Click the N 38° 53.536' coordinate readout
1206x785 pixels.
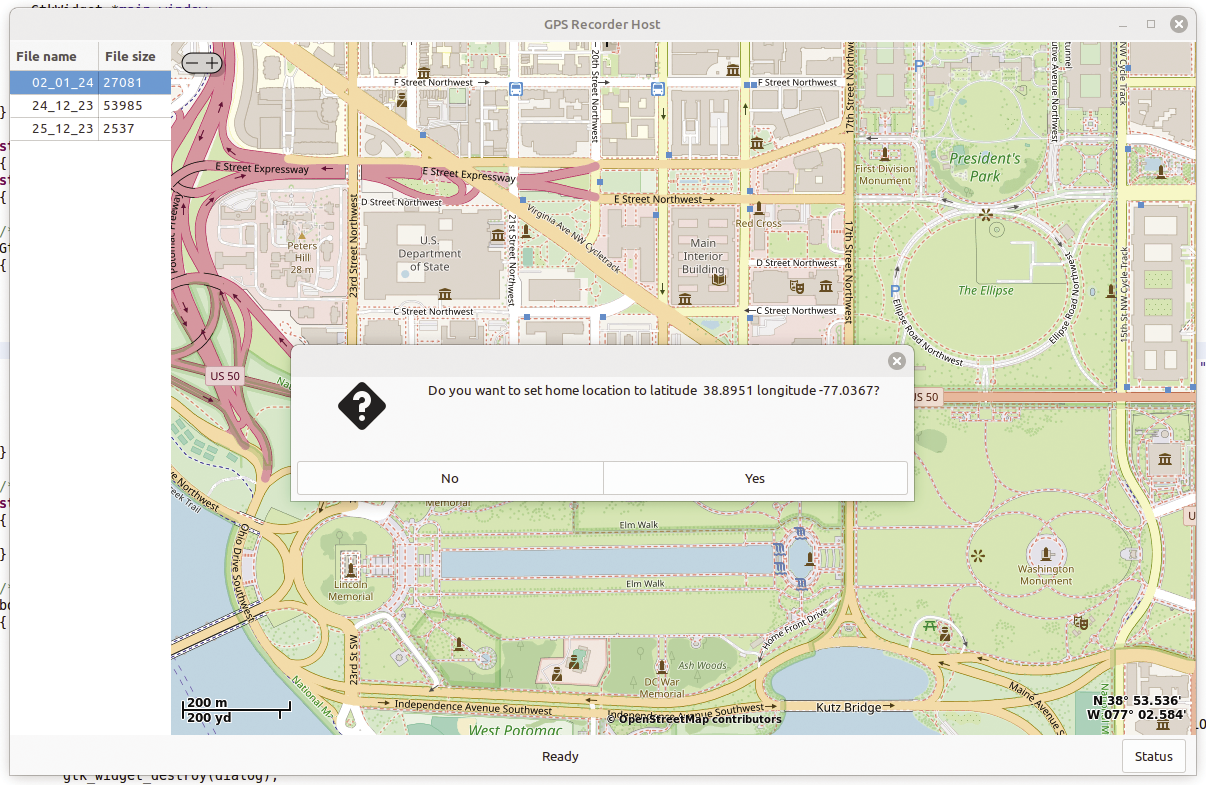[x=1137, y=701]
